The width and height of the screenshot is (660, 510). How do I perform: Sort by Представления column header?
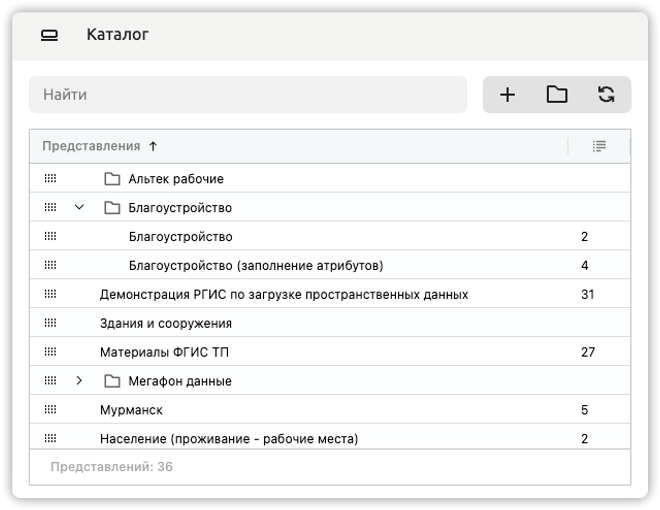(x=91, y=146)
